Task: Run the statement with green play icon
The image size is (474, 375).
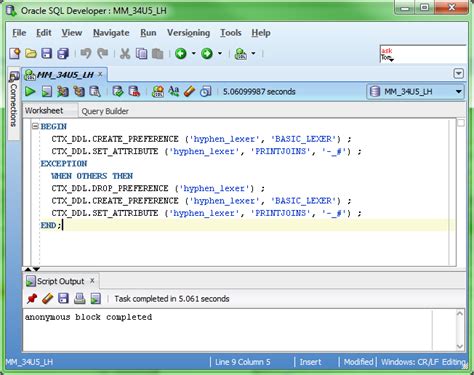Action: click(x=30, y=91)
